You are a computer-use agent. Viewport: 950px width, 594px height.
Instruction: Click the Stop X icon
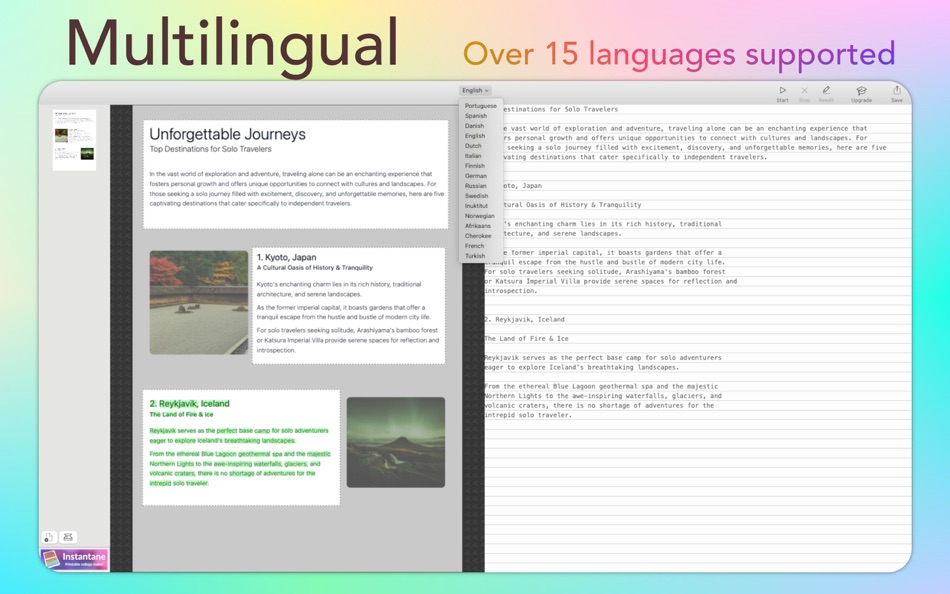point(804,90)
